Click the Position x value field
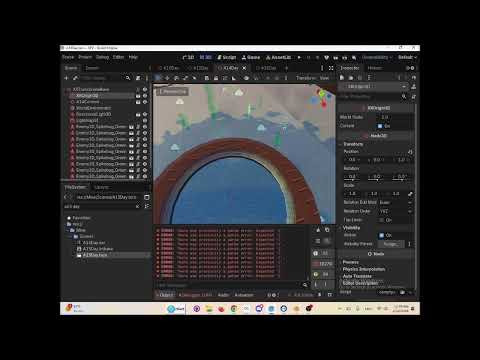The image size is (480, 360). [x=353, y=160]
